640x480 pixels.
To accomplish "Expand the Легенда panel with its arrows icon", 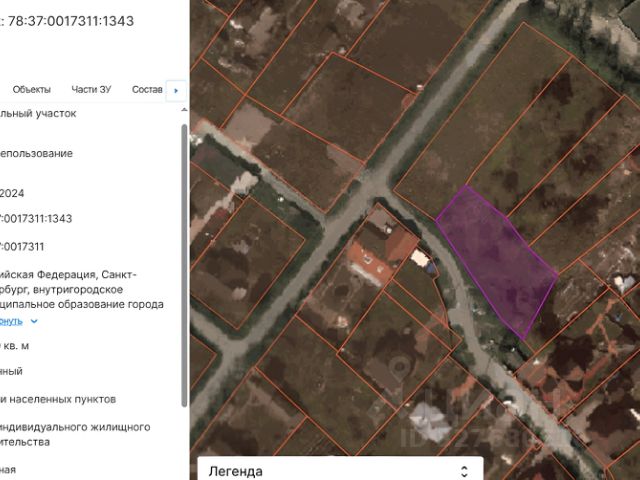I will [x=464, y=471].
